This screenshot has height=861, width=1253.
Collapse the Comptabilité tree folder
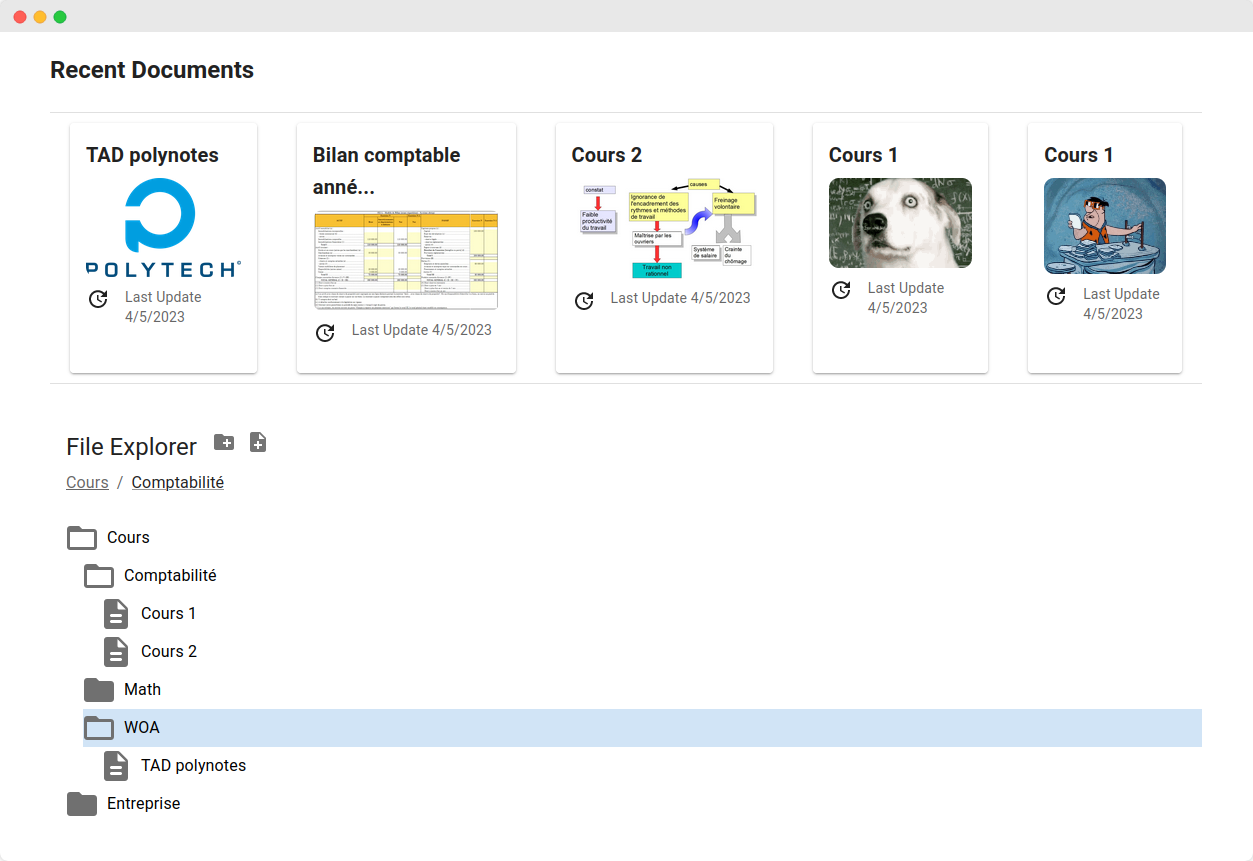point(642,576)
